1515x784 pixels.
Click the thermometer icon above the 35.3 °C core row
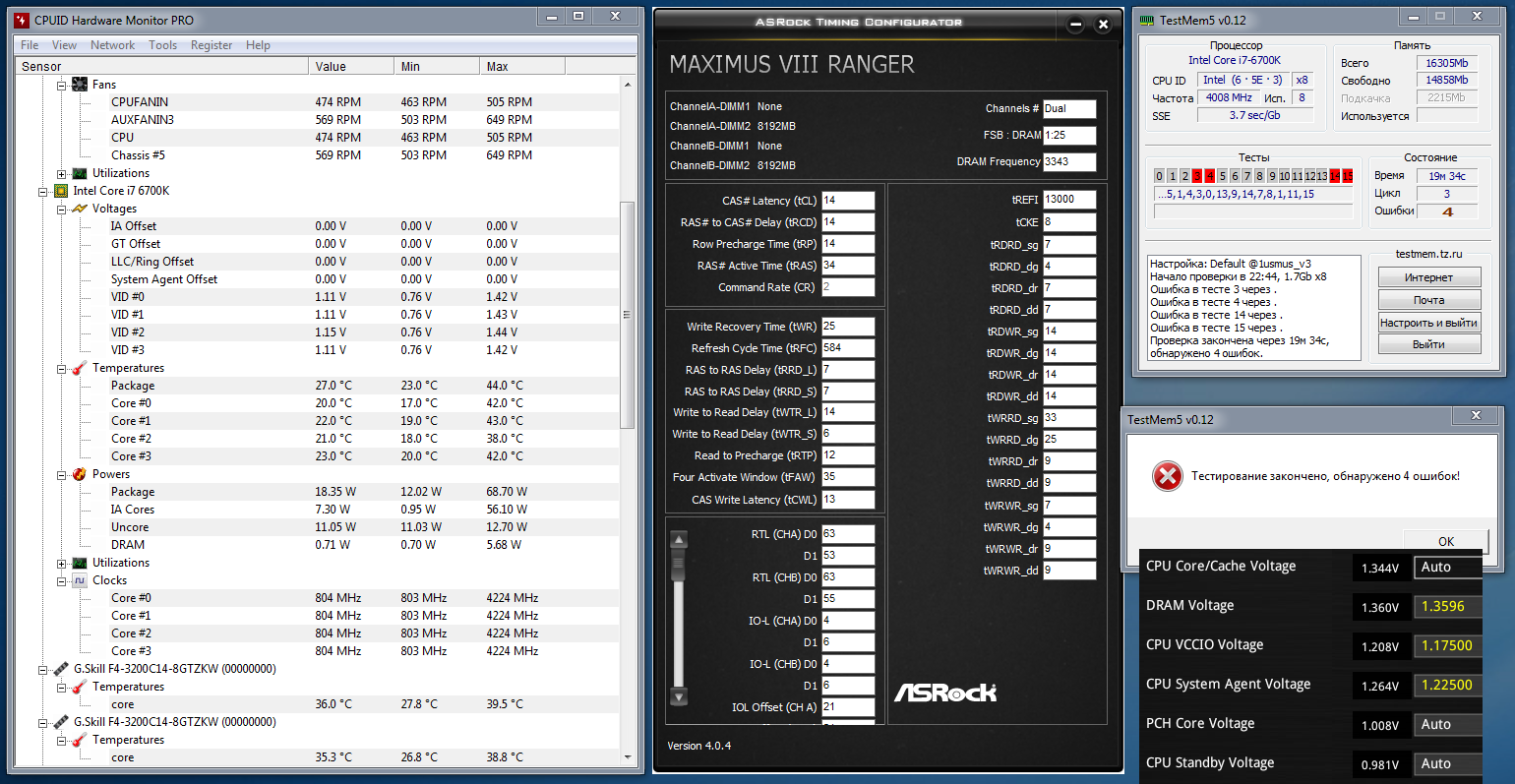pyautogui.click(x=80, y=740)
